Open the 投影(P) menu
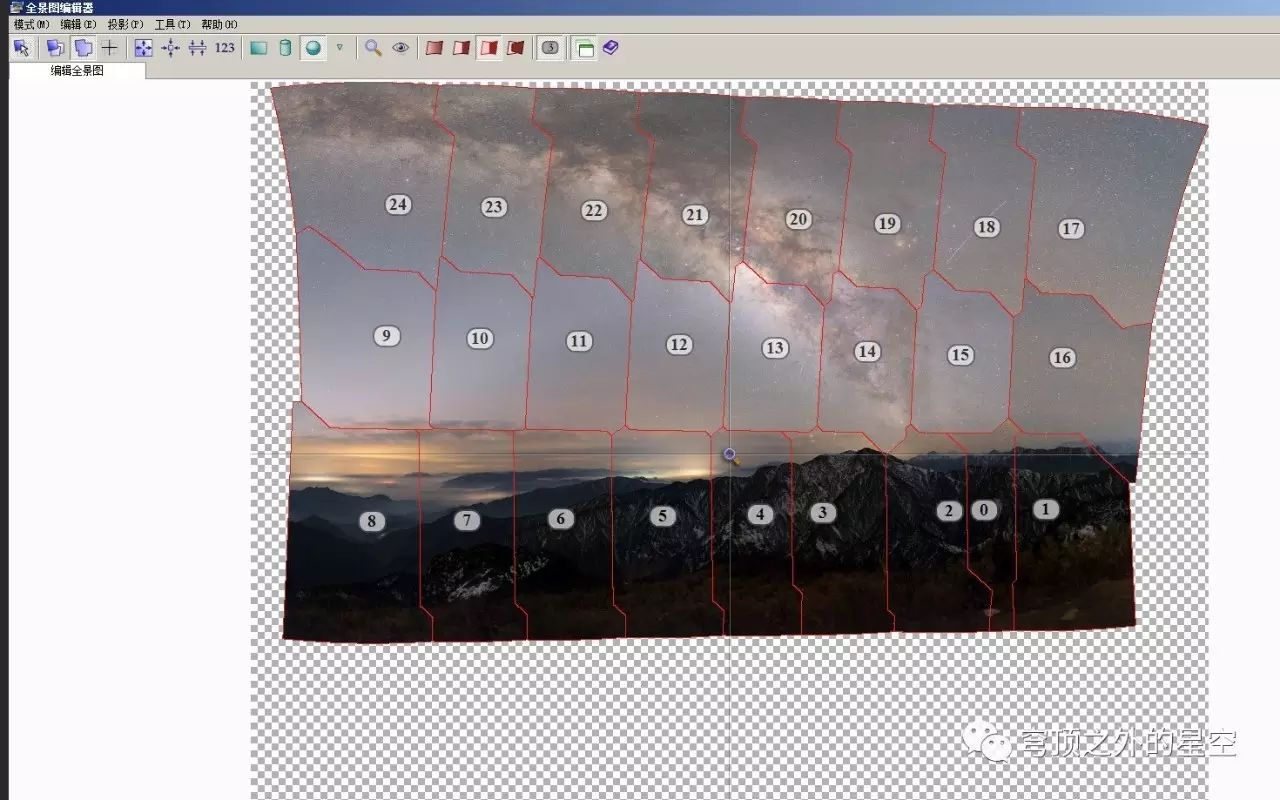This screenshot has height=800, width=1280. (x=125, y=24)
